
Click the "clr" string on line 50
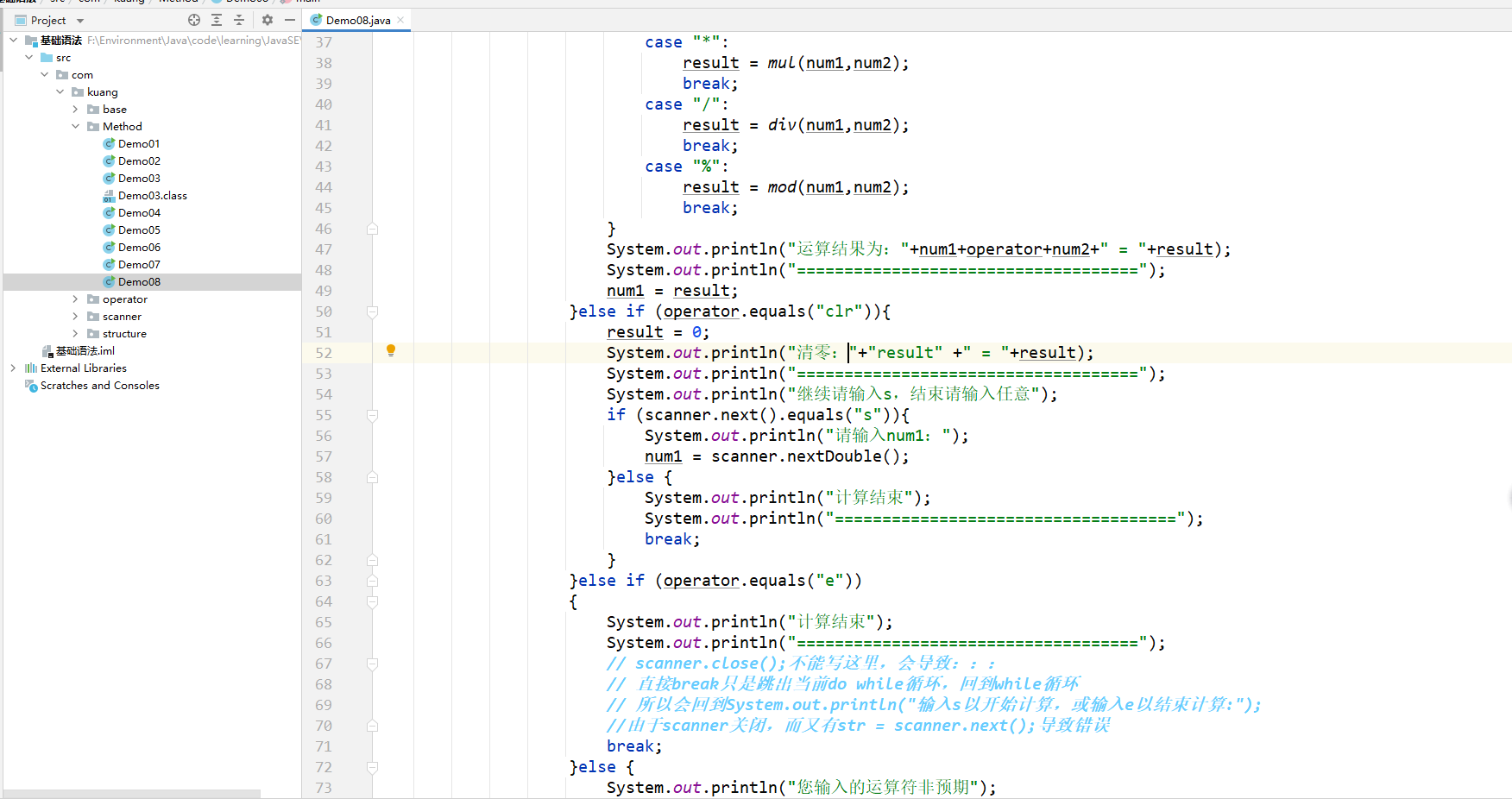tap(839, 311)
